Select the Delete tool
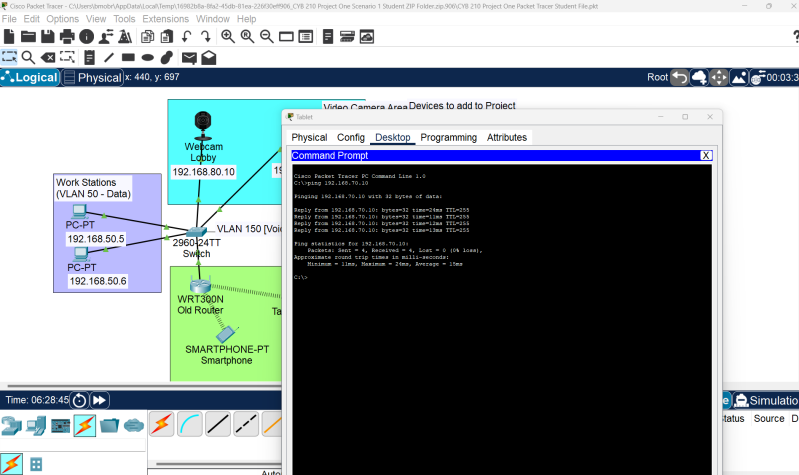 [x=47, y=57]
